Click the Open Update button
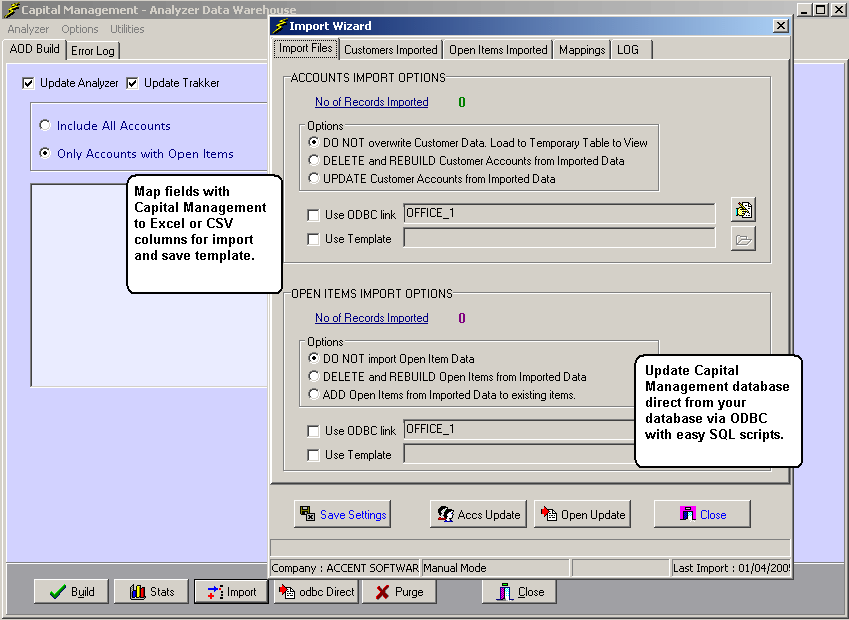 583,514
